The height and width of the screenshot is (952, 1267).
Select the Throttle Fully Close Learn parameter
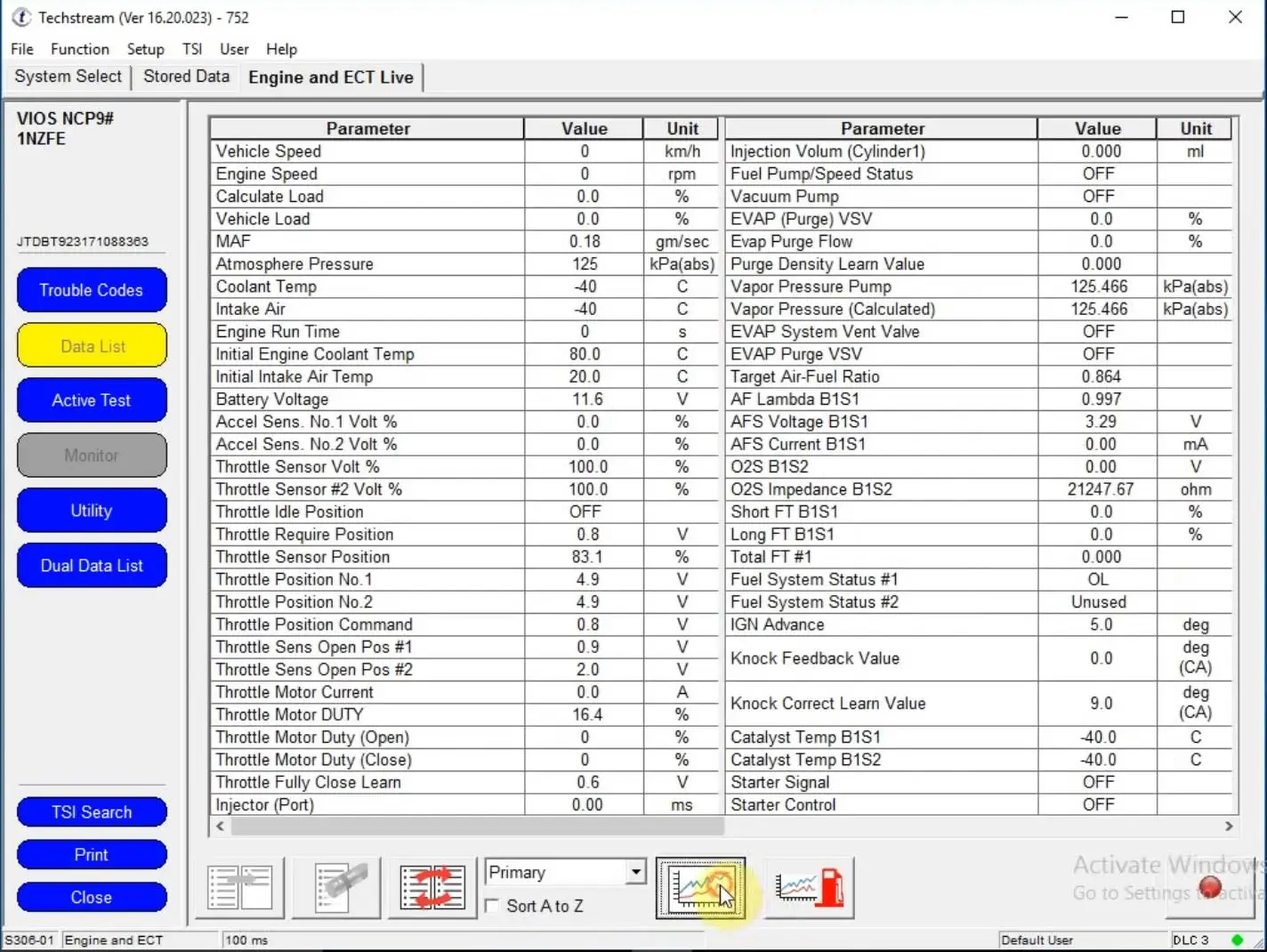tap(367, 782)
